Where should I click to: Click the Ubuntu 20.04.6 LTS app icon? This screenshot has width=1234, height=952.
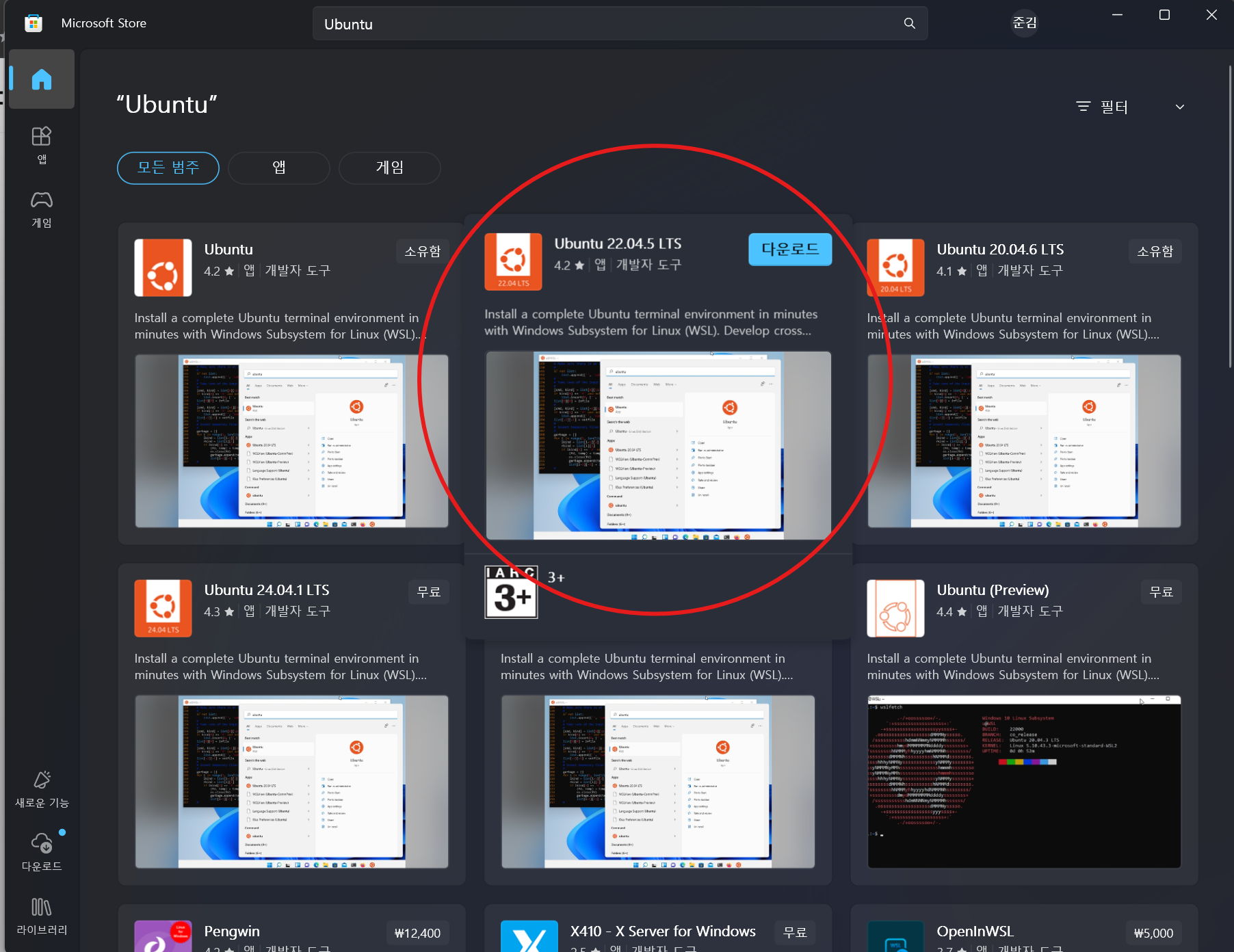pos(895,267)
